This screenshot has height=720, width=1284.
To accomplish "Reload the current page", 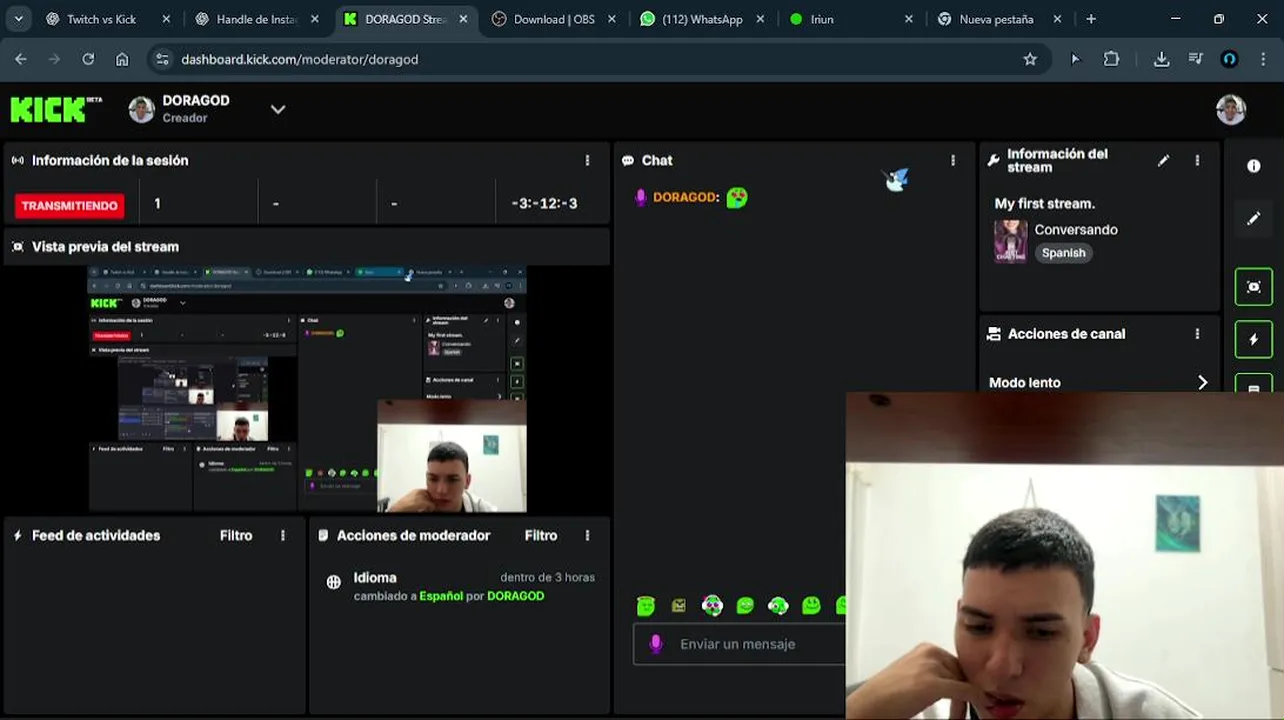I will pos(88,59).
